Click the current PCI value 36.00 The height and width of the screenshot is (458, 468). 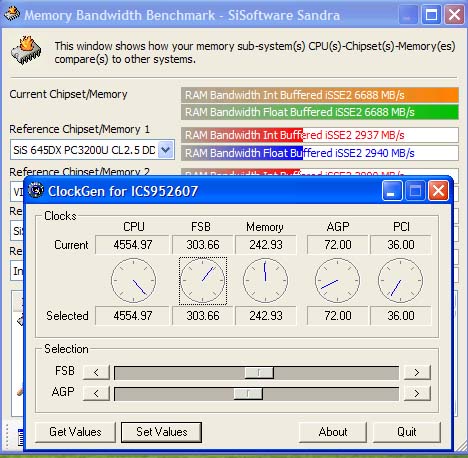401,245
